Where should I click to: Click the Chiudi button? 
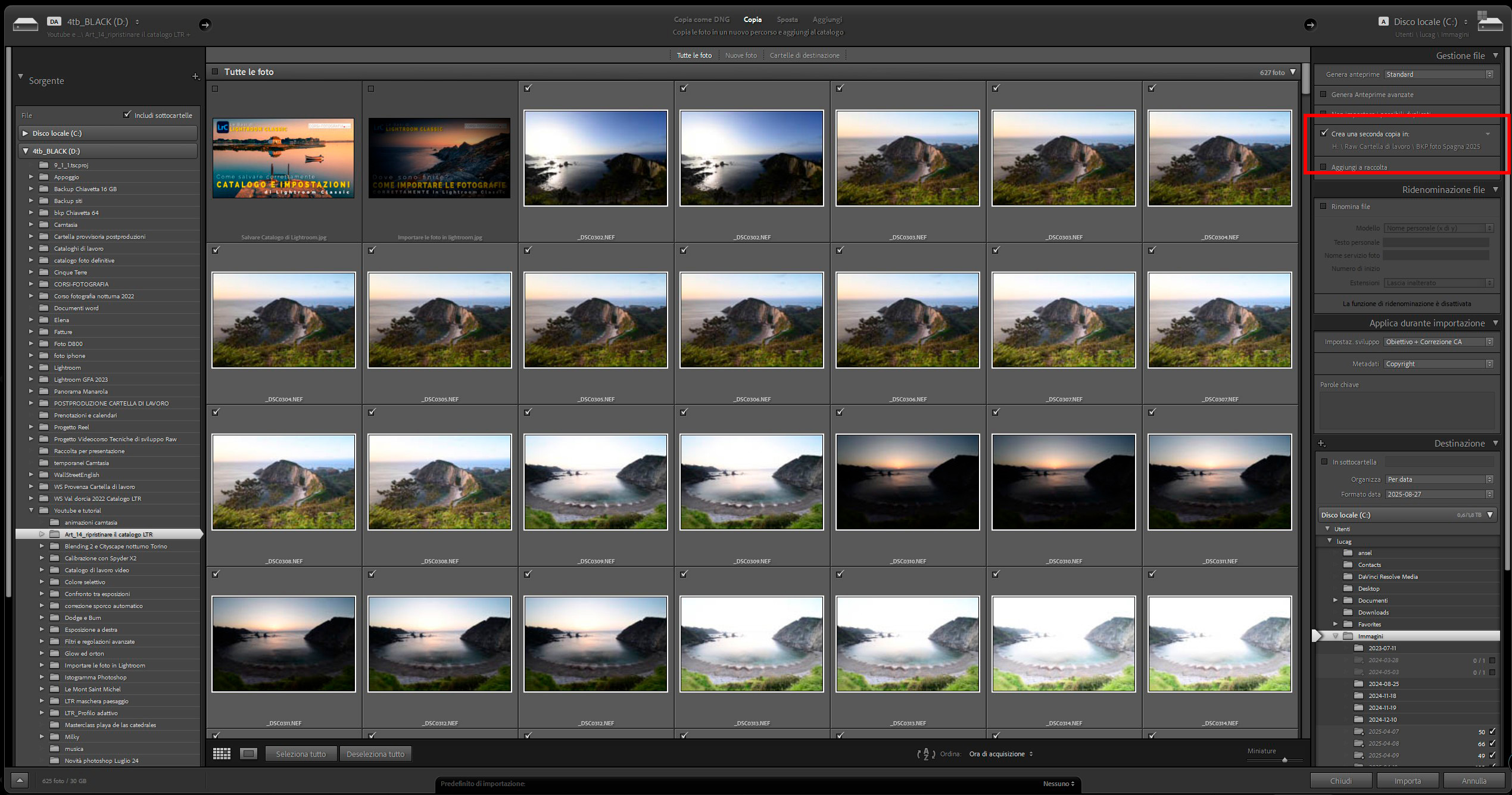coord(1340,781)
